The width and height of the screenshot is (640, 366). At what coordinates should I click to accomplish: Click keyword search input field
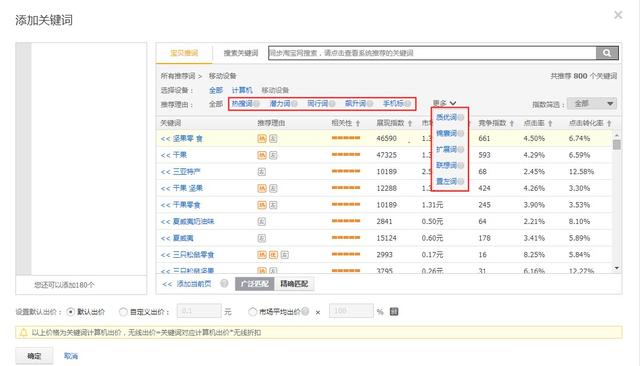tap(432, 53)
